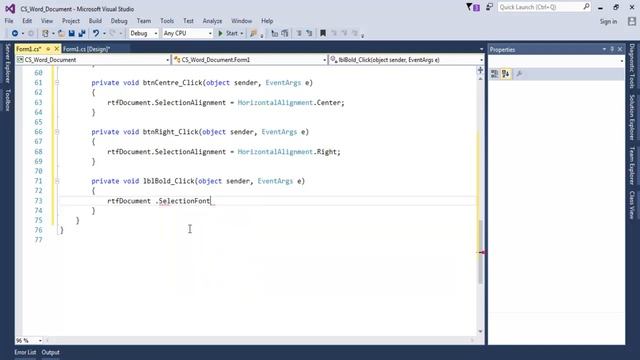Click the split editor window handle
Screen dimensions: 640x360
coord(480,70)
